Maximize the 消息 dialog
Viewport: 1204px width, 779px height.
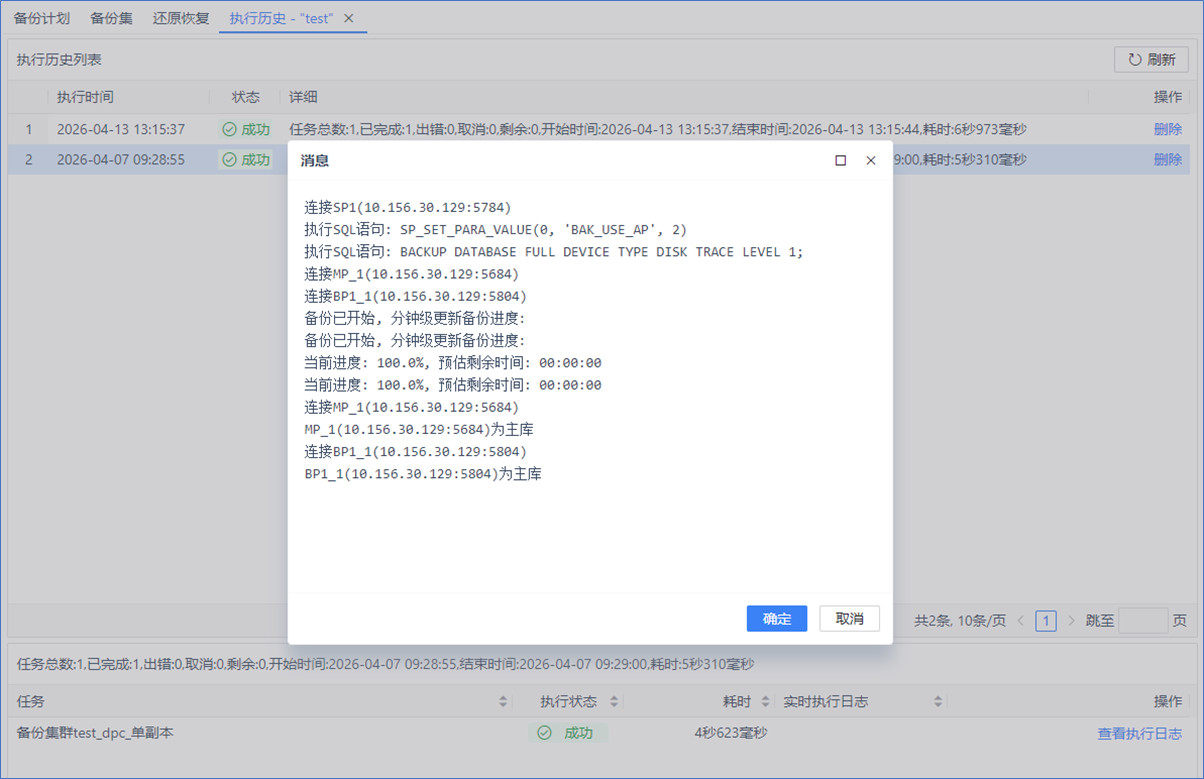pos(840,160)
